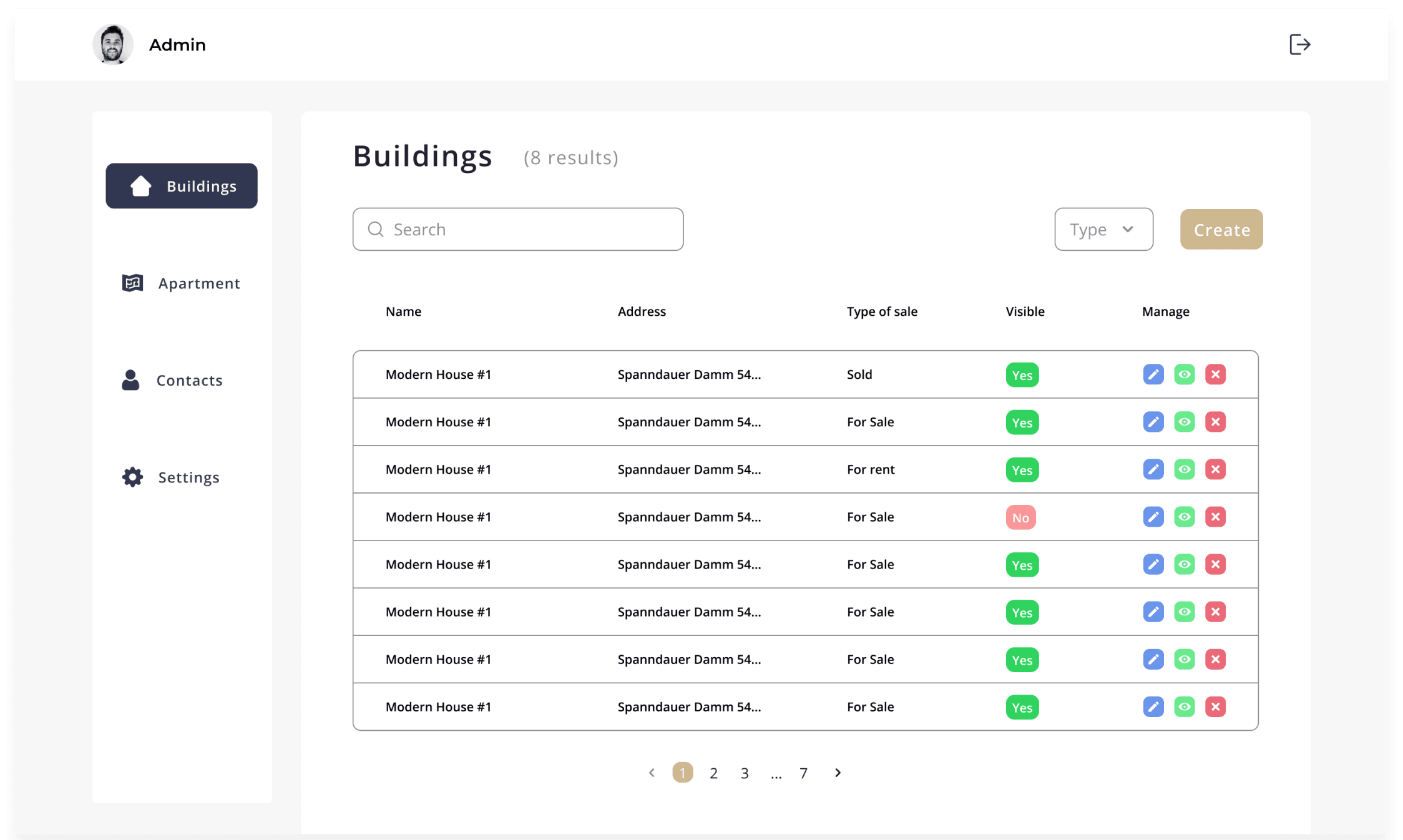This screenshot has width=1403, height=840.
Task: Click the Search input field
Action: click(x=518, y=229)
